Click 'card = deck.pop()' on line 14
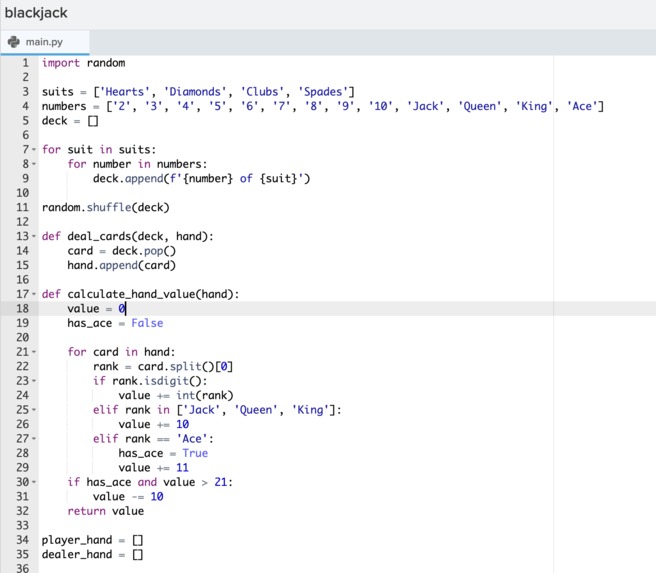The width and height of the screenshot is (656, 573). point(122,251)
